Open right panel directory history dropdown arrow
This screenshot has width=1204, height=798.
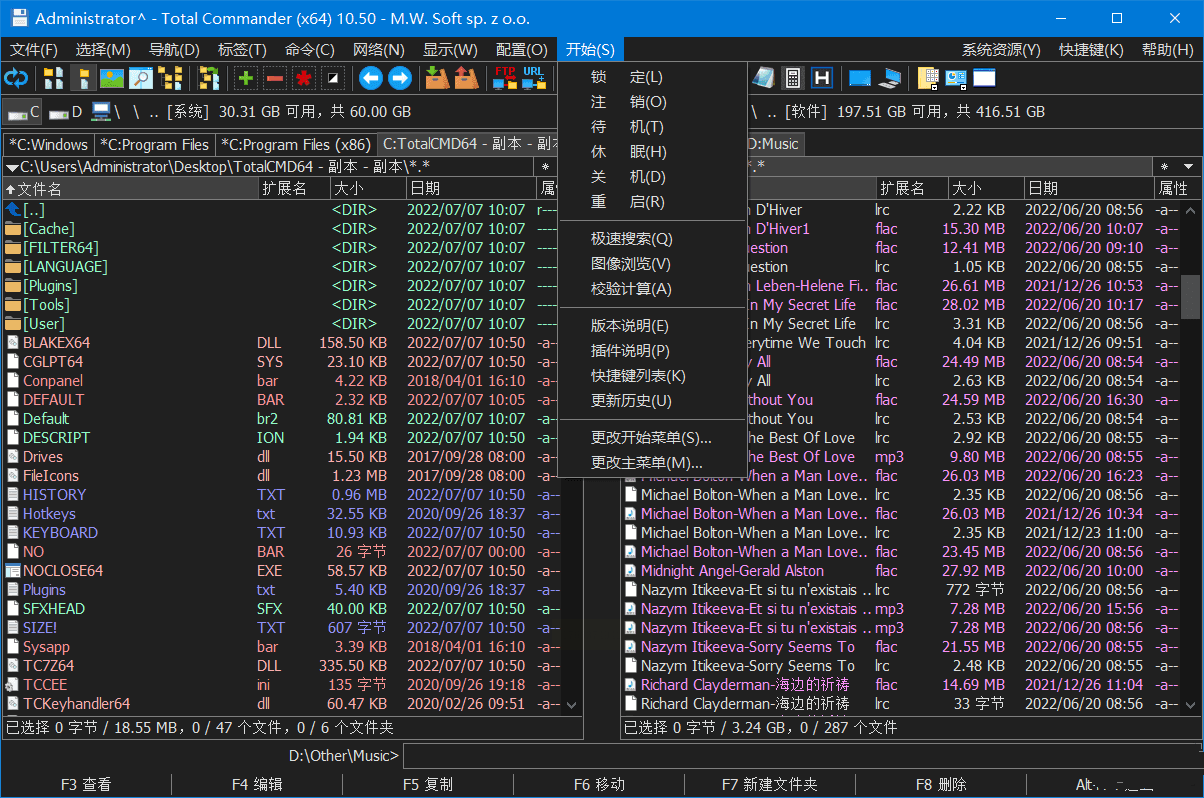point(1189,166)
